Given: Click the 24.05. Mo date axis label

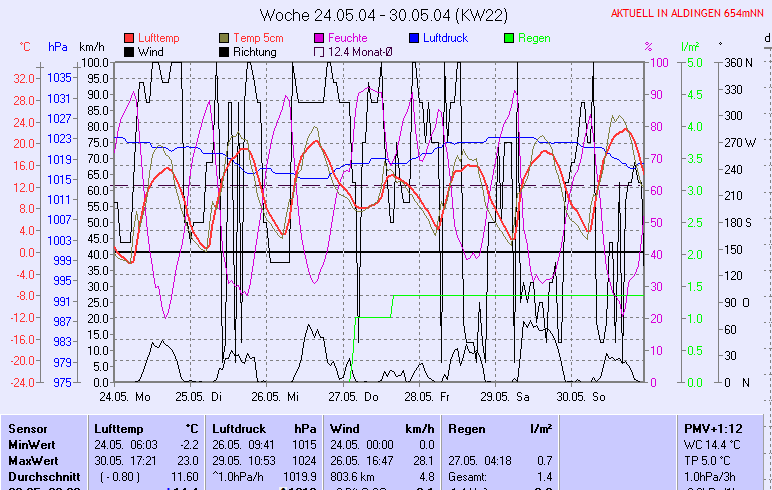Looking at the screenshot, I should [132, 397].
